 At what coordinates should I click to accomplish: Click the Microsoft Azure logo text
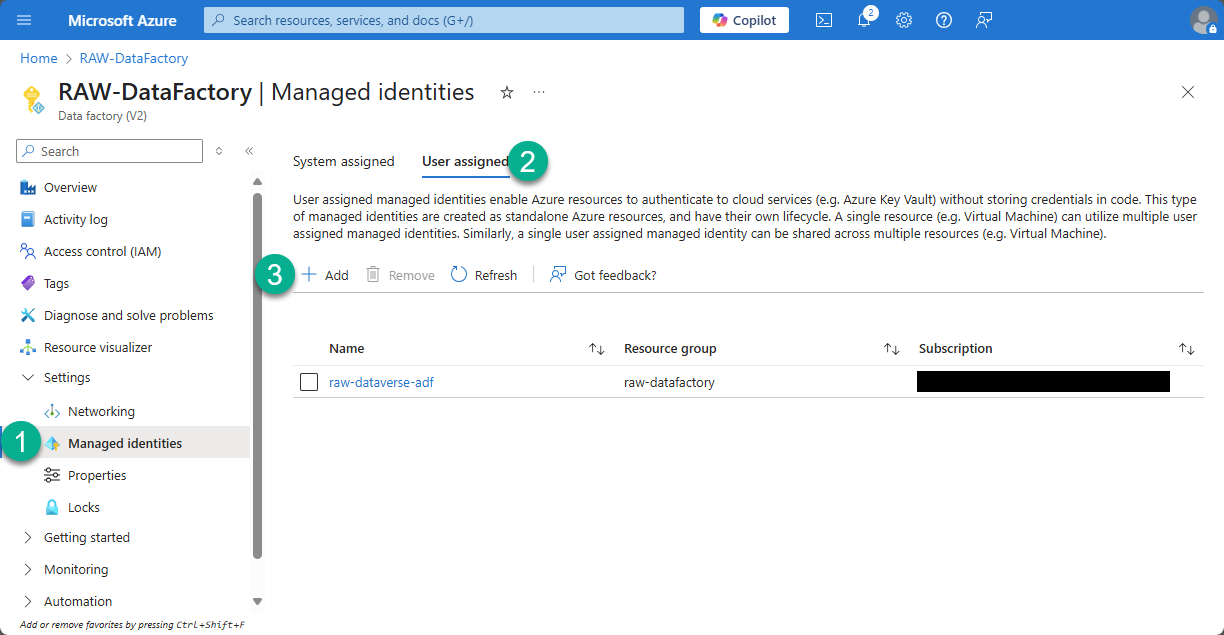[122, 20]
